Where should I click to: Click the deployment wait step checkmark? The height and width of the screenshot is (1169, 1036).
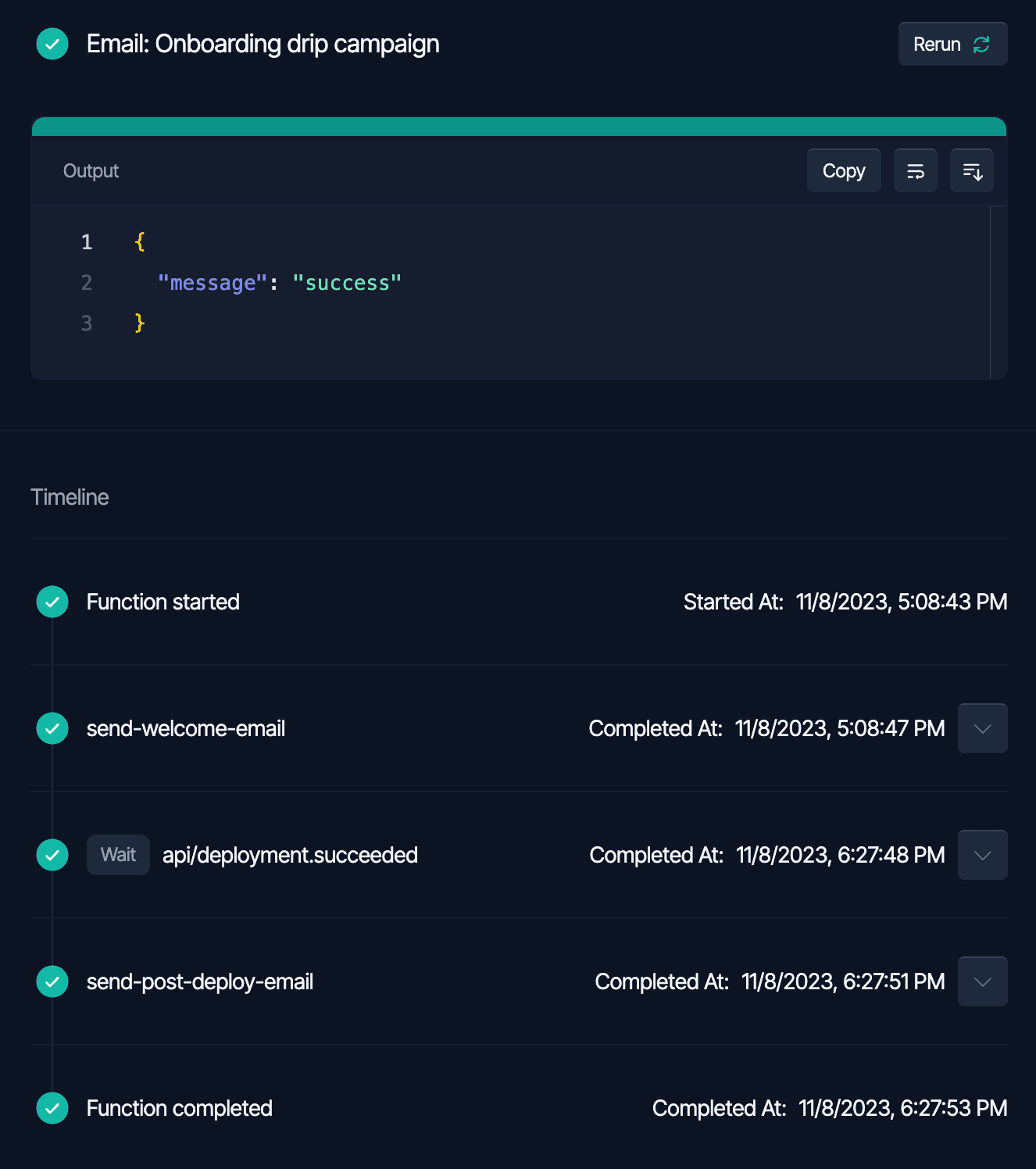[x=52, y=855]
